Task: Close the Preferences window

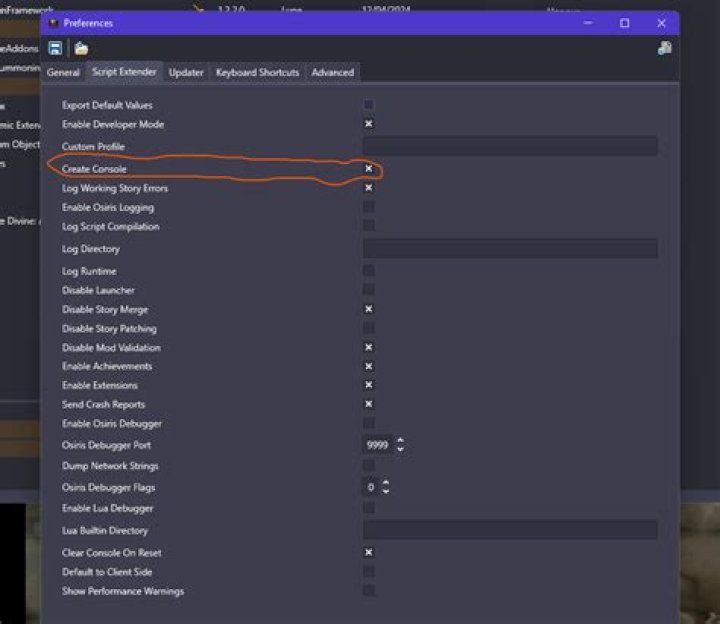Action: pyautogui.click(x=661, y=23)
